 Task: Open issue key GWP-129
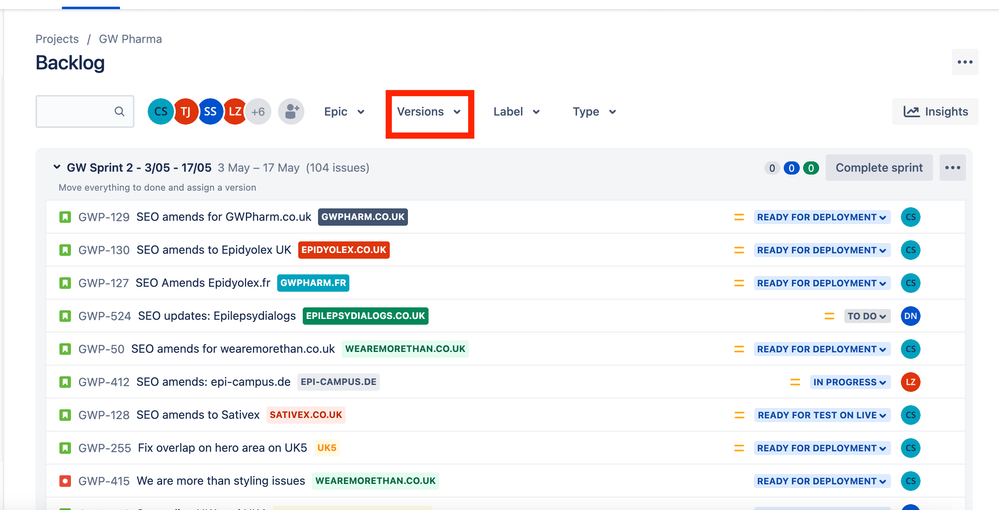pos(104,217)
